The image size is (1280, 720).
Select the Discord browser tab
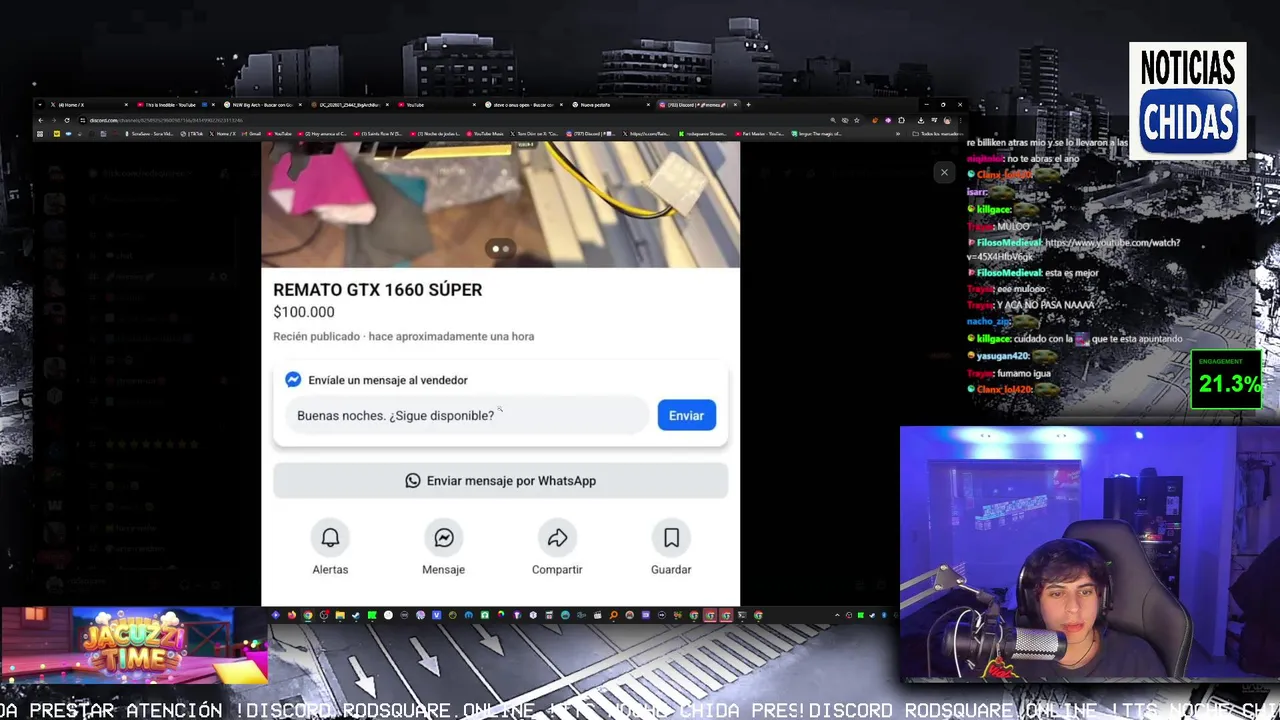tap(697, 105)
